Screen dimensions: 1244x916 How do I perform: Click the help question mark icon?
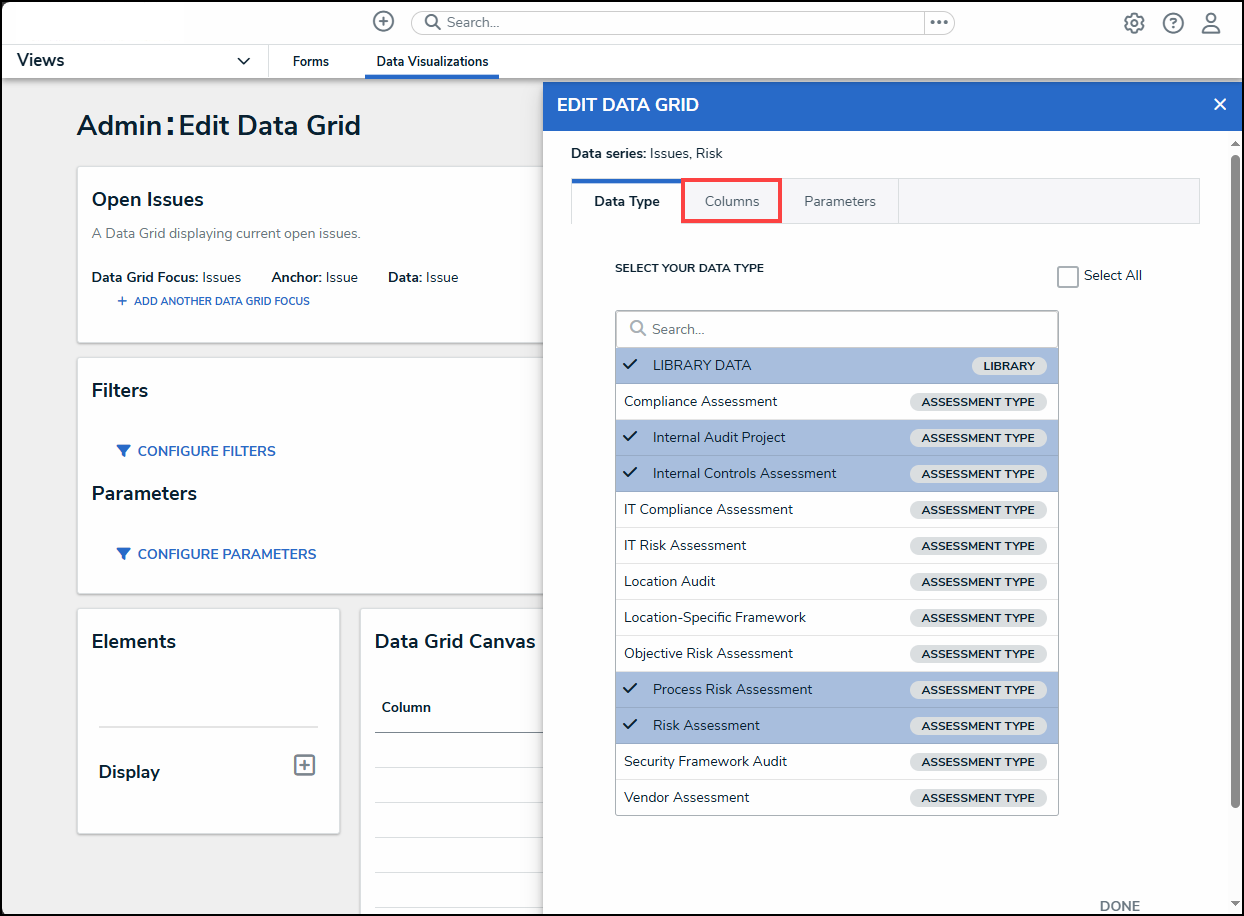(1173, 23)
